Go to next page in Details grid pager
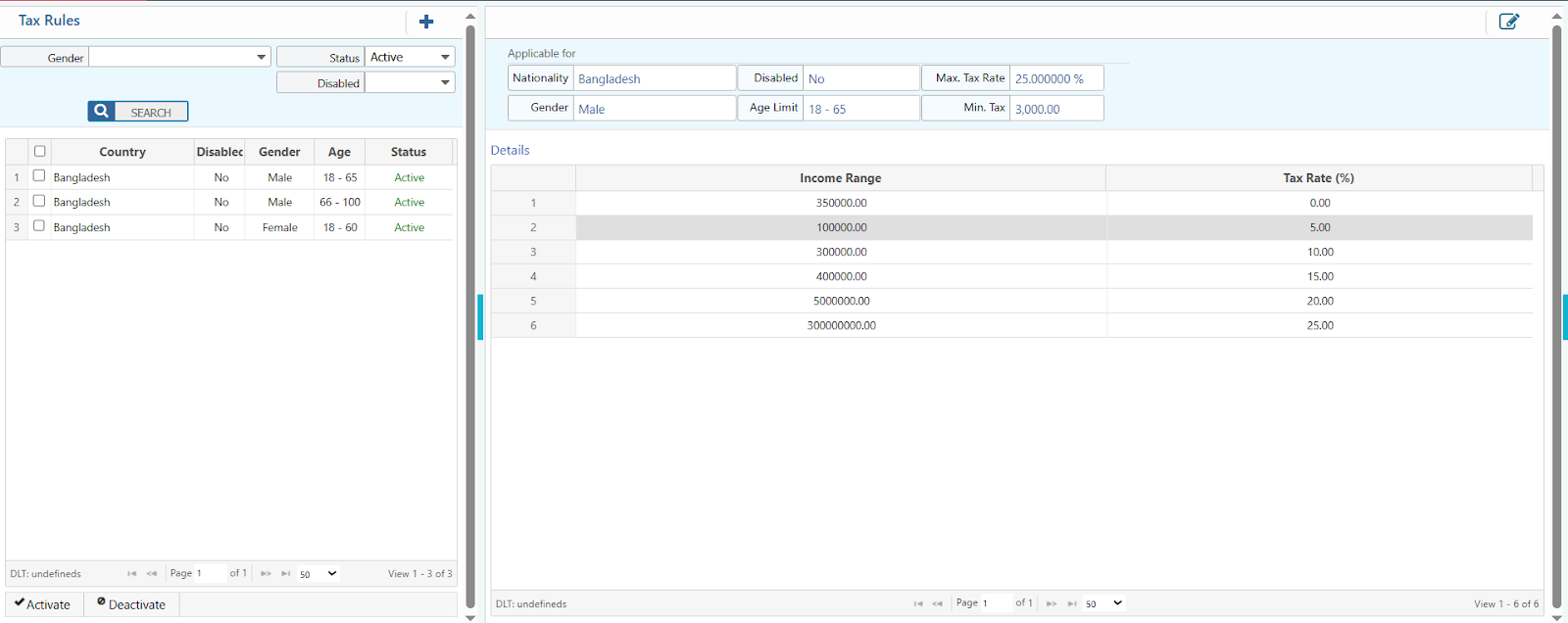1568x623 pixels. 1052,603
